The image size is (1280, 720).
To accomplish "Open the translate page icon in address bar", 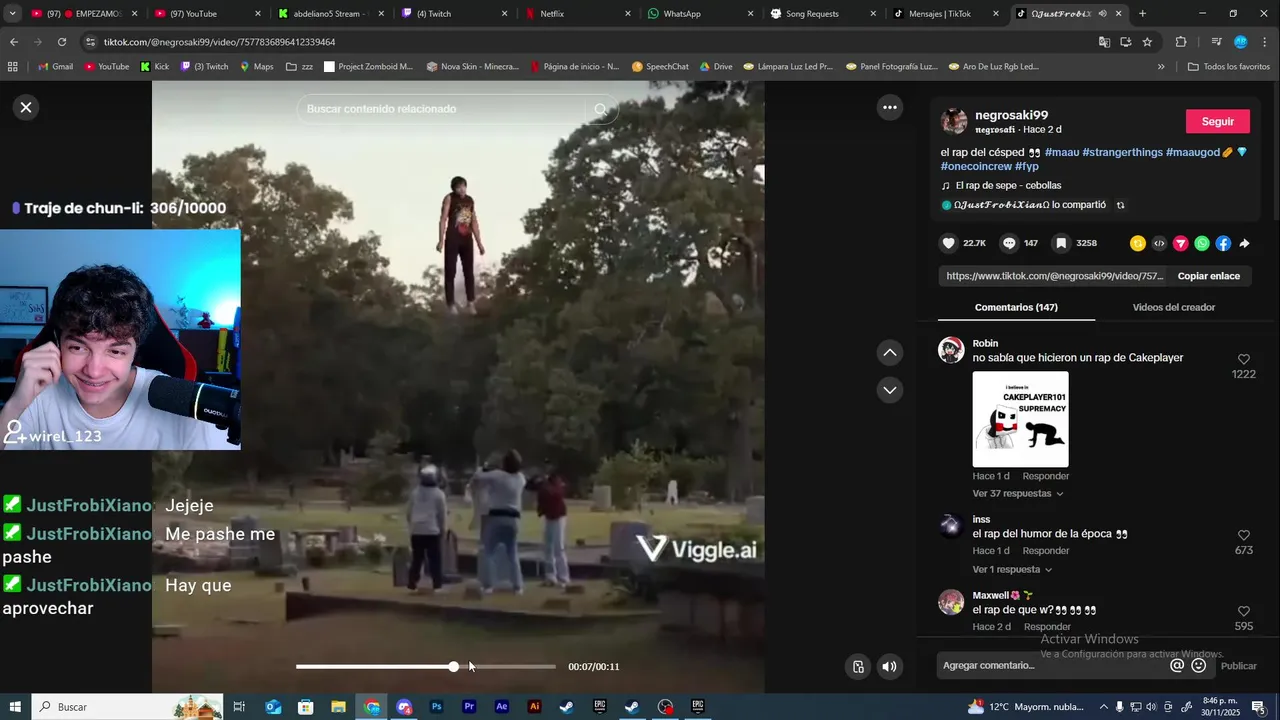I will (x=1104, y=42).
